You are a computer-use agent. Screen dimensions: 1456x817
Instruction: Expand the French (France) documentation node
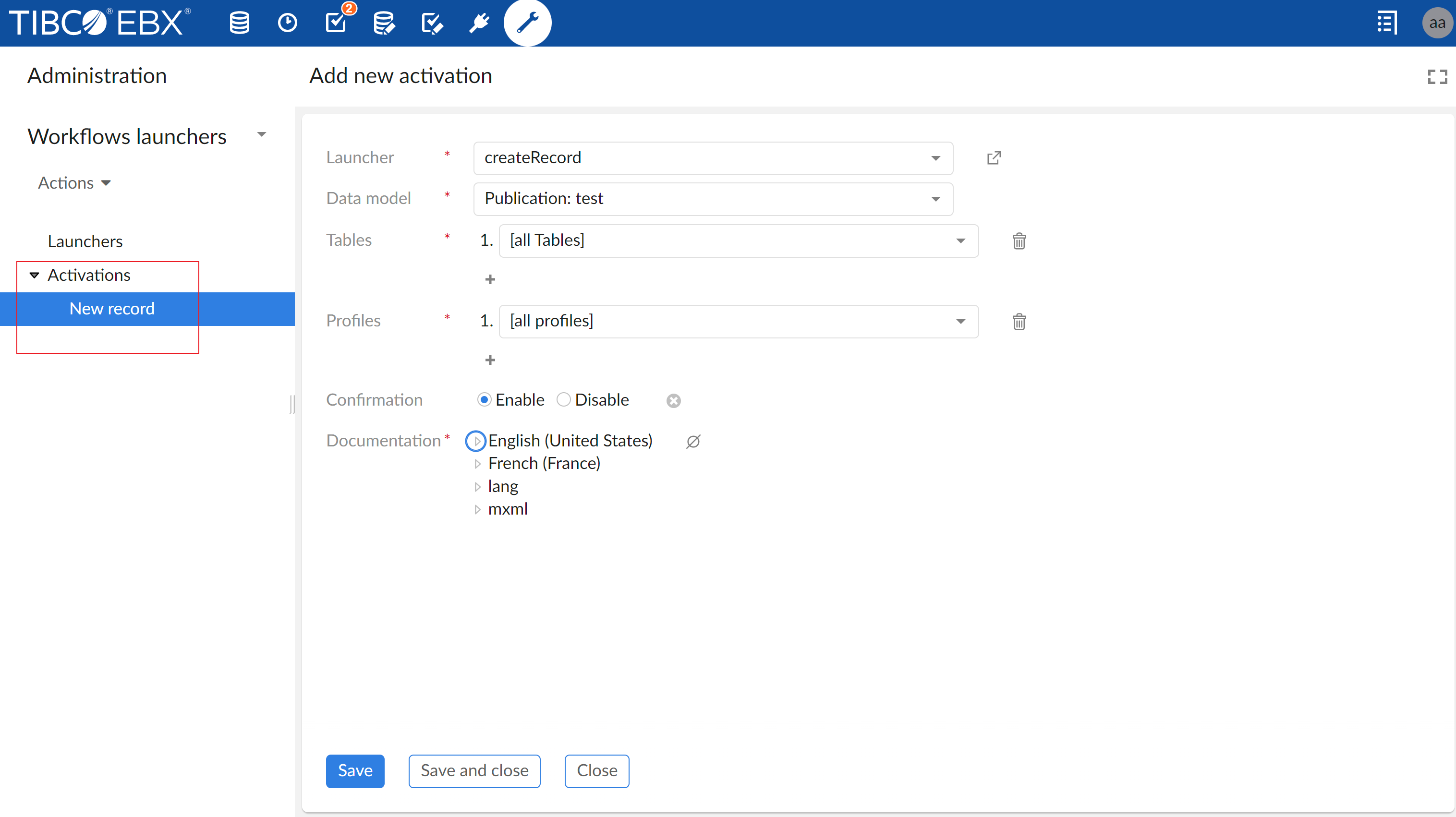478,464
